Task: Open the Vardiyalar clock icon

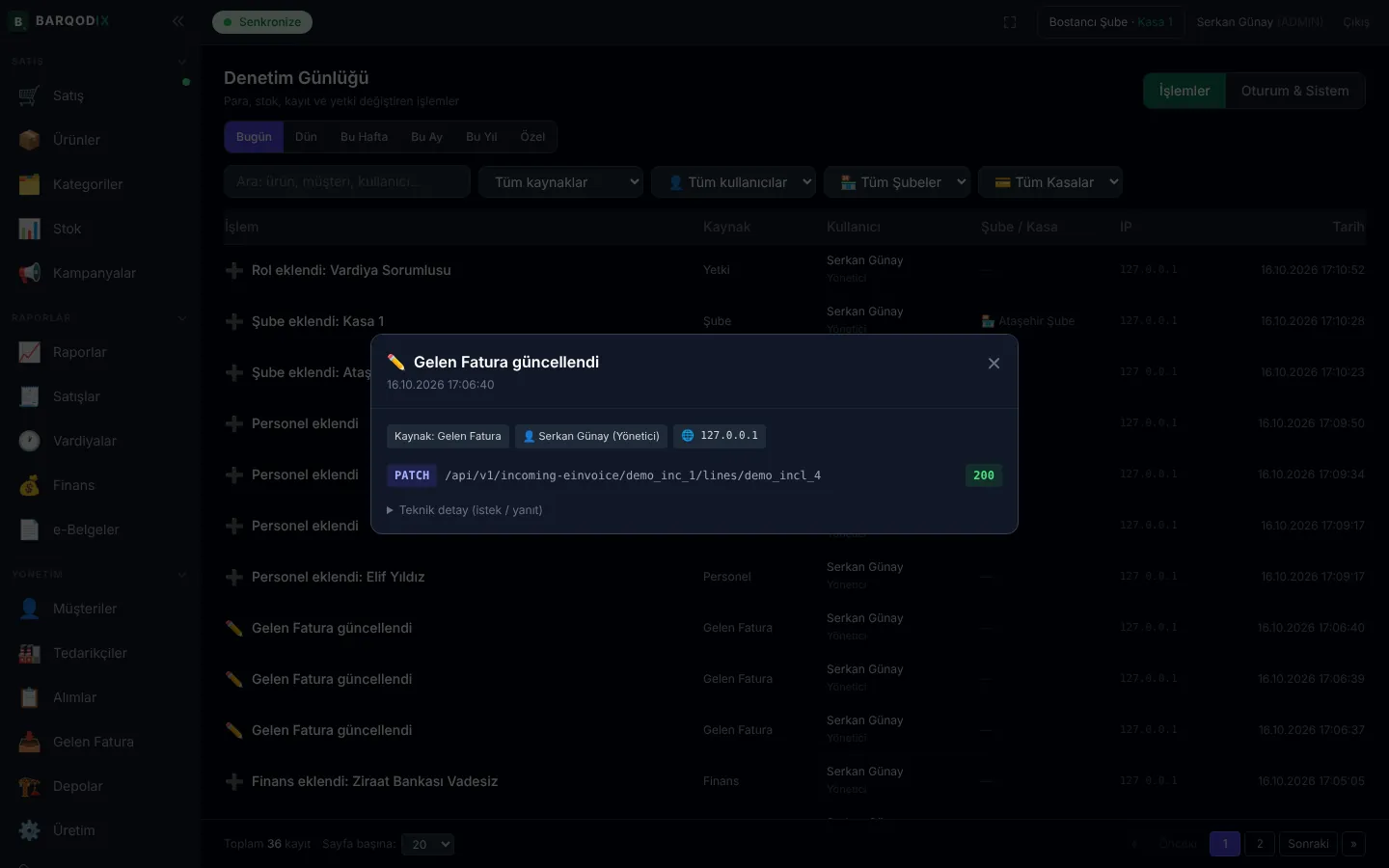Action: pyautogui.click(x=29, y=441)
